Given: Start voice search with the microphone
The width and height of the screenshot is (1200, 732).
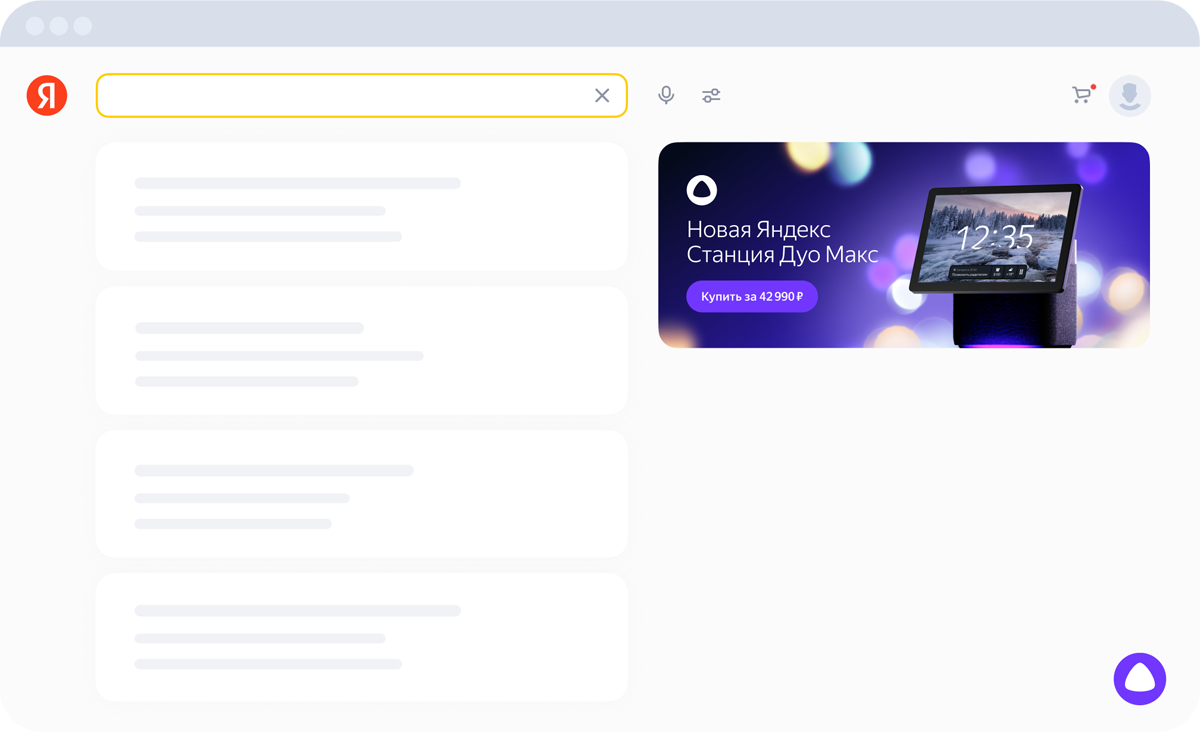Looking at the screenshot, I should [666, 95].
